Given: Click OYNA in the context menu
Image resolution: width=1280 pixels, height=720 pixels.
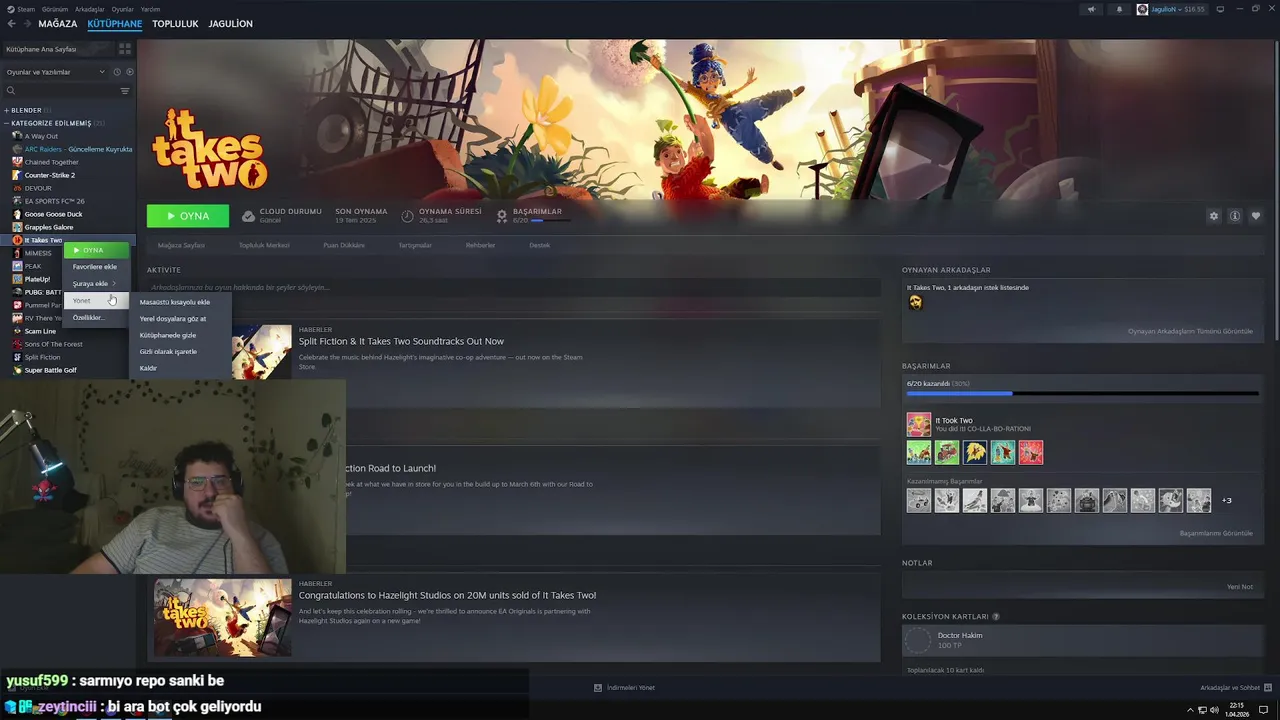Looking at the screenshot, I should click(x=98, y=250).
